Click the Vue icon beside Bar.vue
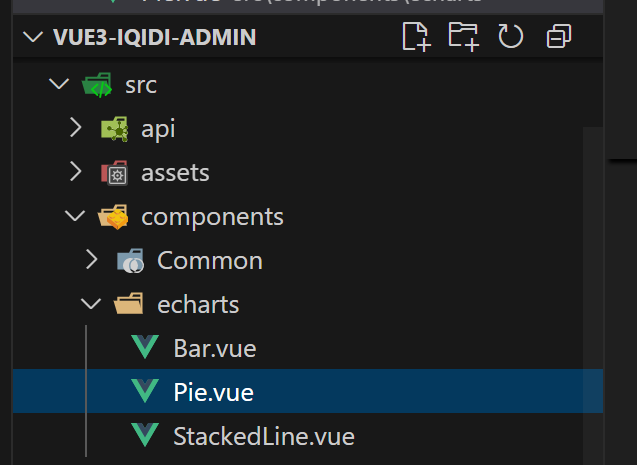 click(146, 349)
